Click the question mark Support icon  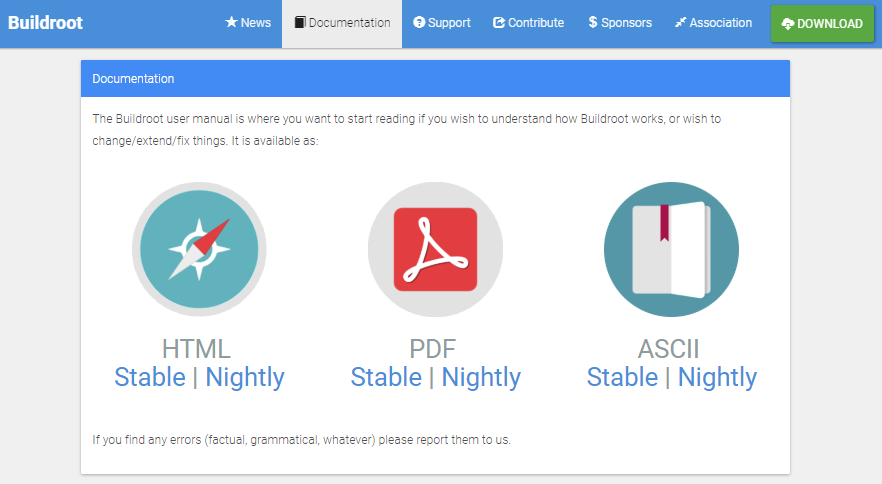pos(419,23)
